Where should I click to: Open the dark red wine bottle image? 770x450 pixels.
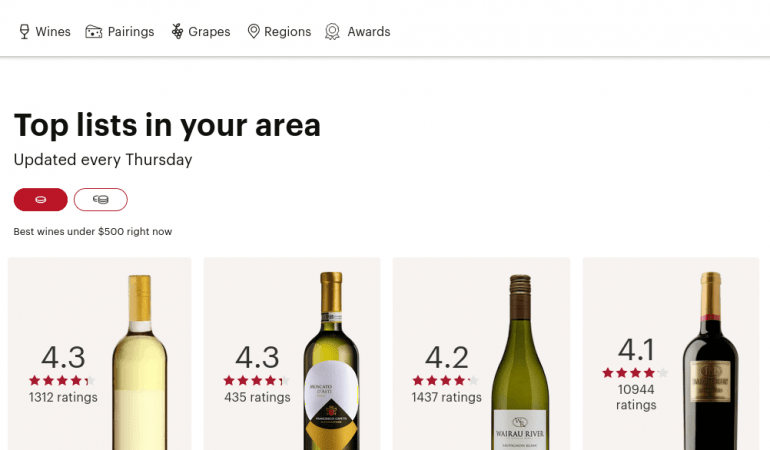pyautogui.click(x=710, y=365)
